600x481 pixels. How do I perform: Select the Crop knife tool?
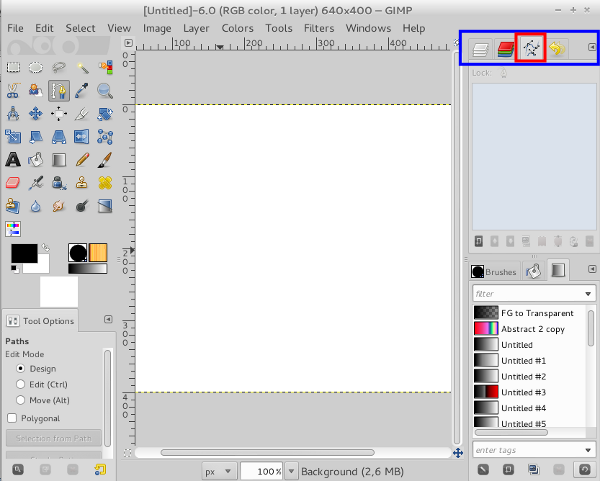82,114
